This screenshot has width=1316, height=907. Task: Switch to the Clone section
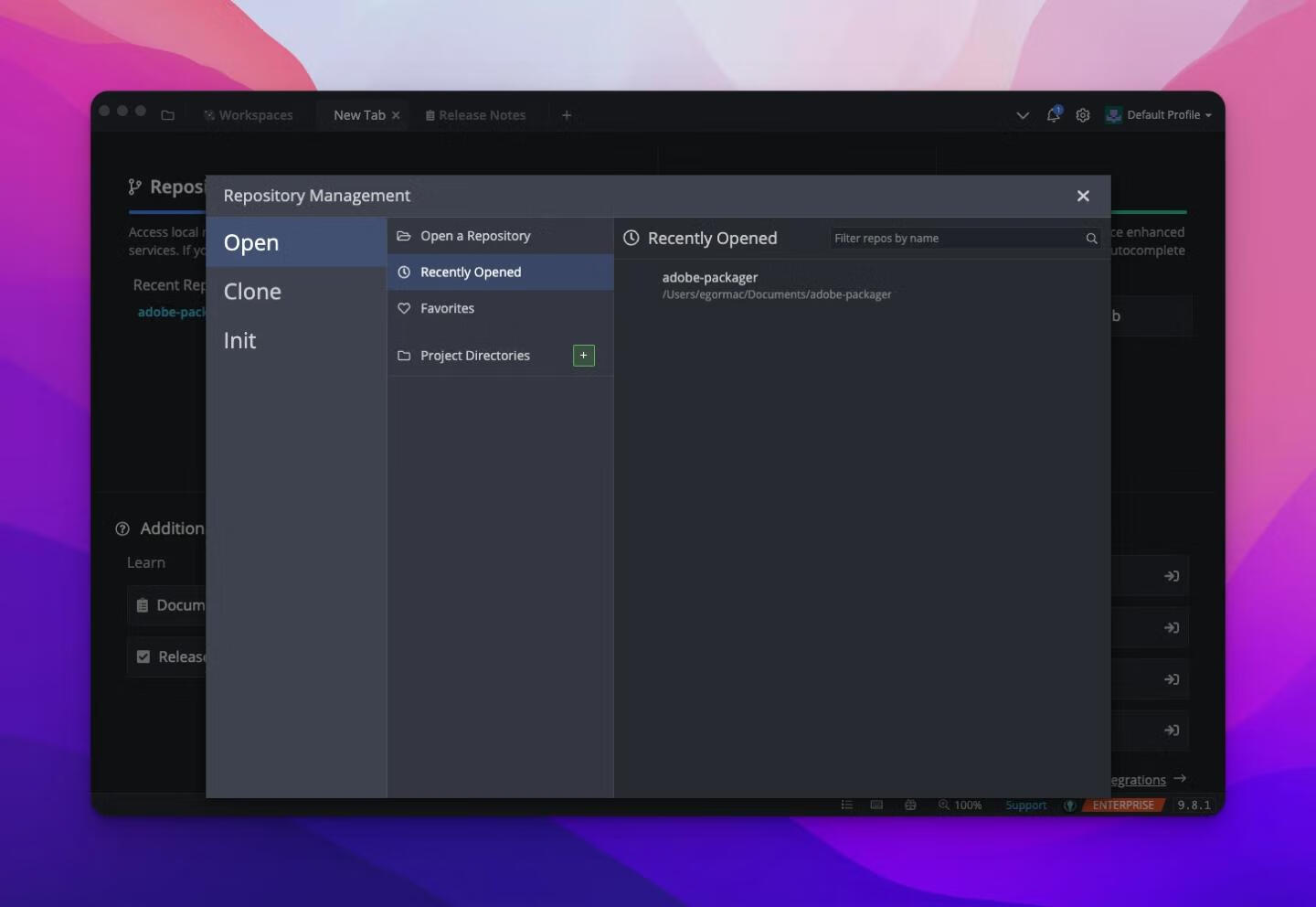coord(252,292)
